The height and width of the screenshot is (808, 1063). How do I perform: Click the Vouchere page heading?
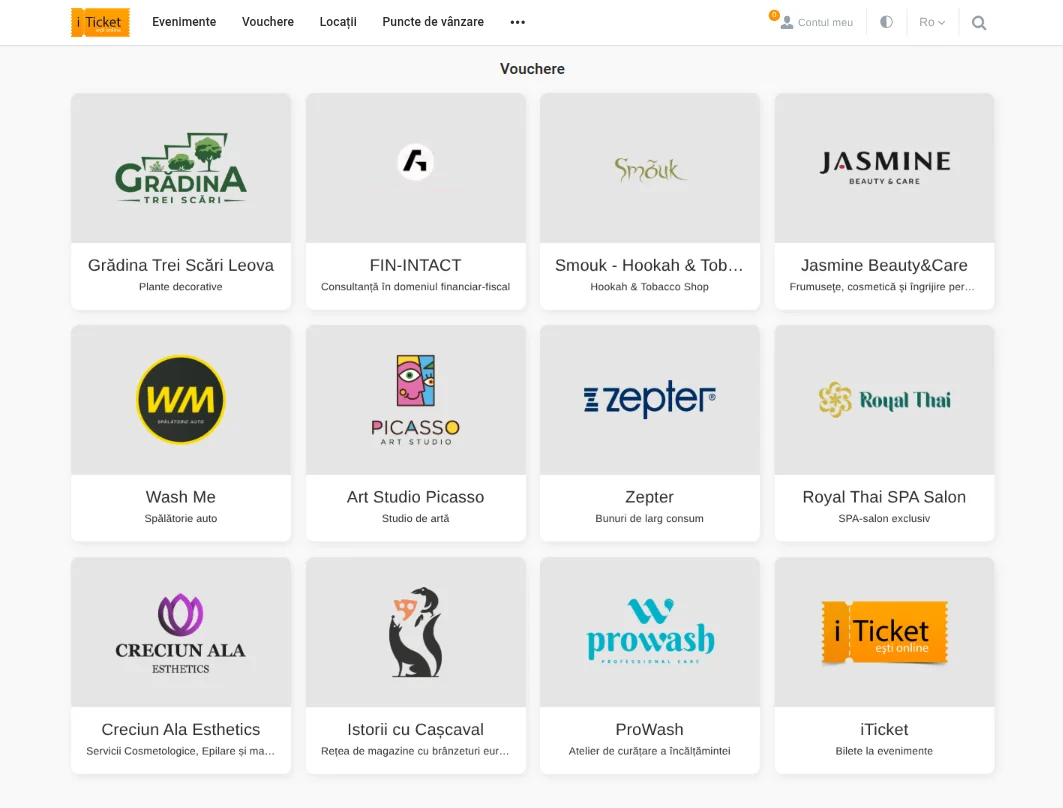tap(532, 69)
